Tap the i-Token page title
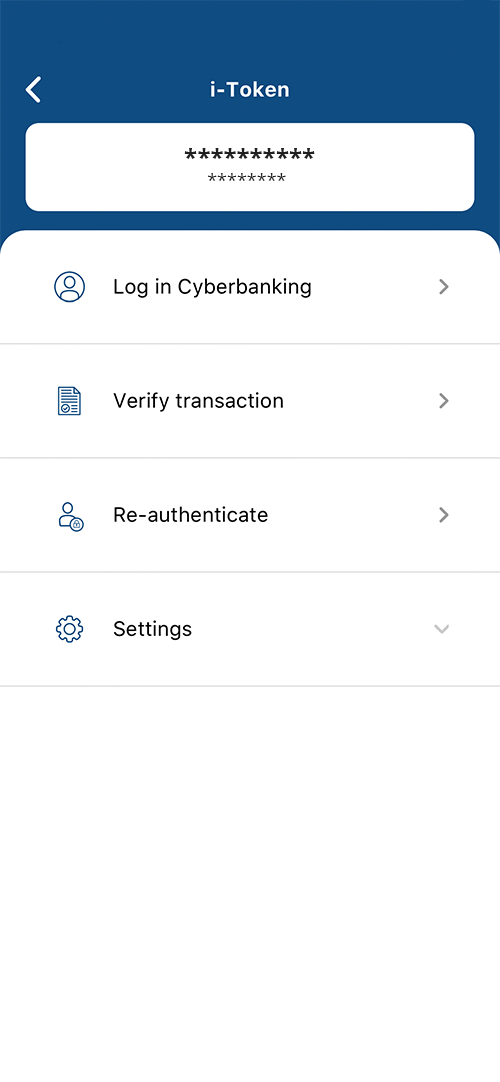Image resolution: width=500 pixels, height=1082 pixels. click(x=250, y=90)
